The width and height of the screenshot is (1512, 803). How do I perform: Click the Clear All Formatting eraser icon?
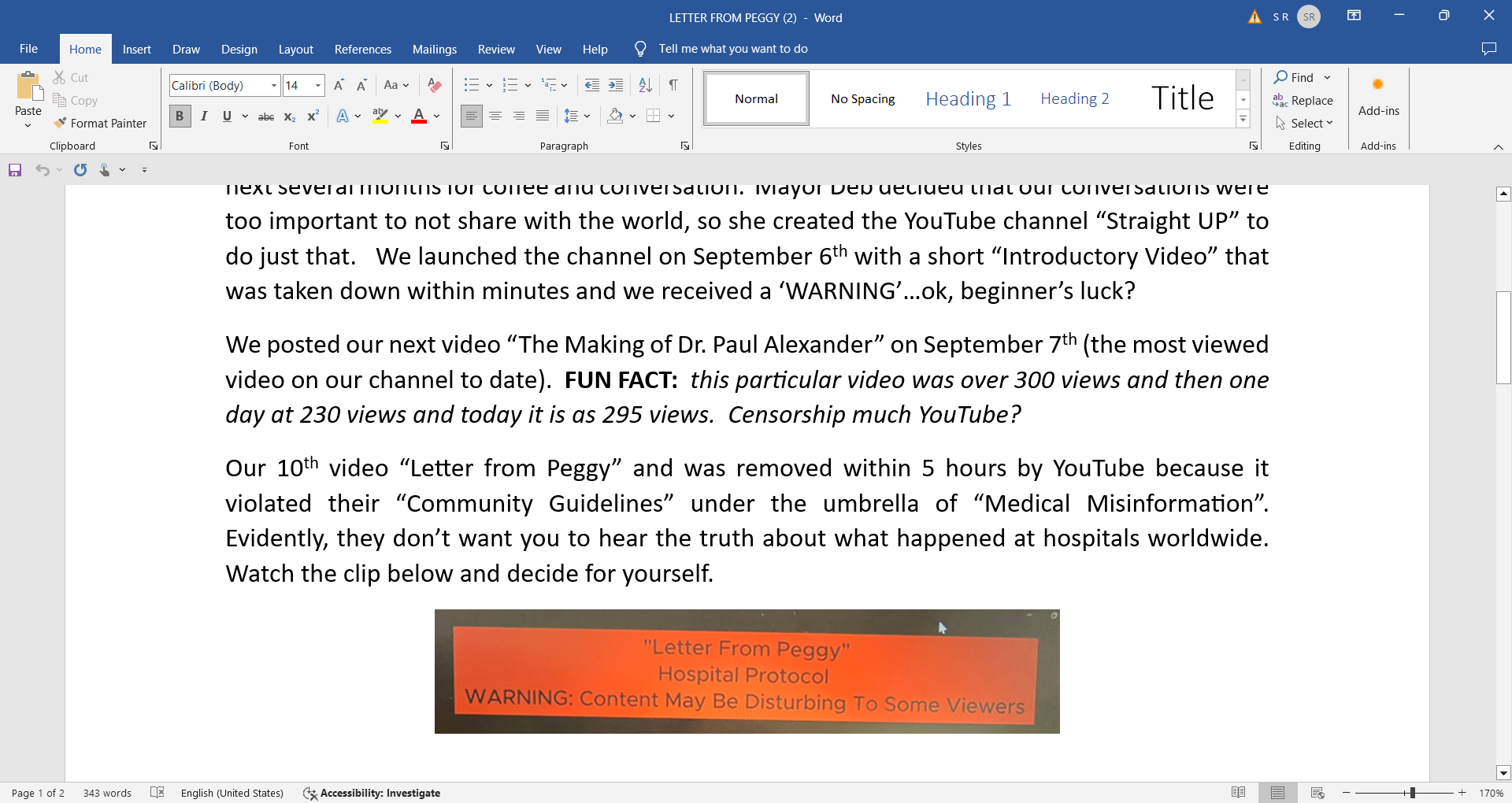tap(434, 85)
